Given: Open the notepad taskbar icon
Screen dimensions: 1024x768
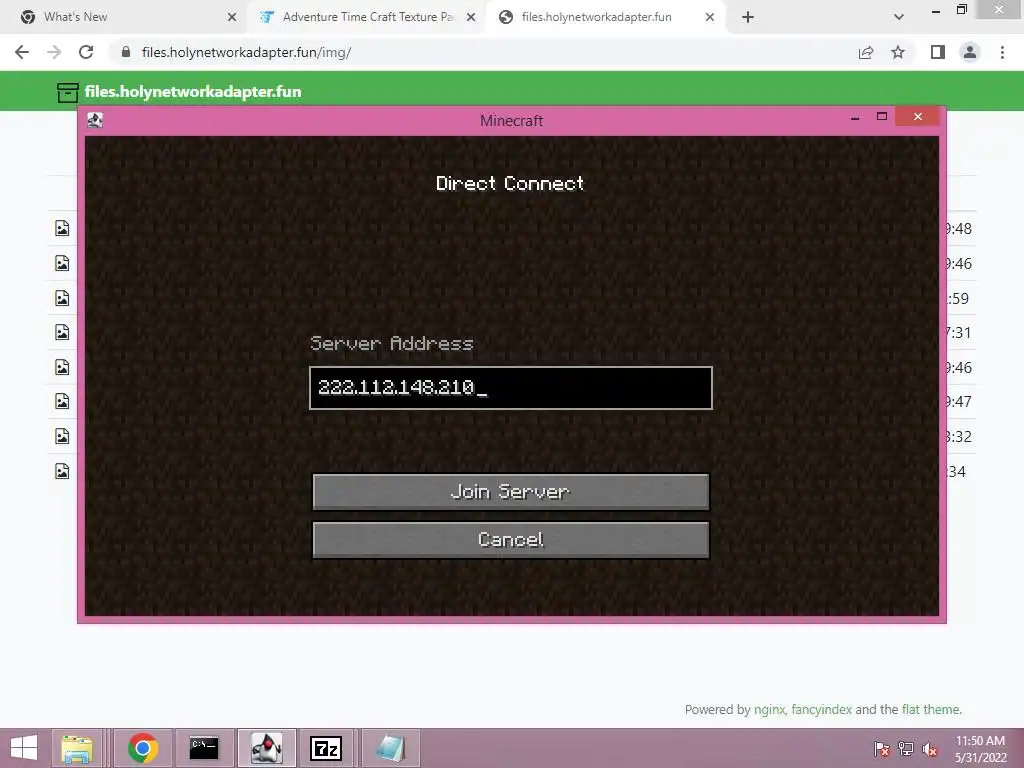Looking at the screenshot, I should (x=391, y=748).
